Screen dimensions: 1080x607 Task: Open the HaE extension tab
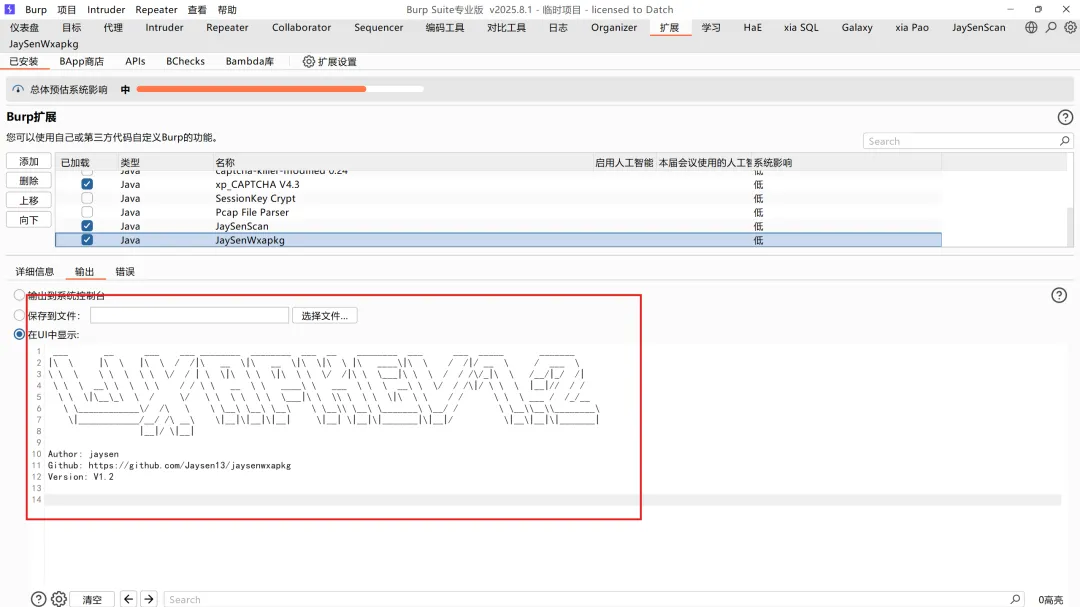[753, 28]
